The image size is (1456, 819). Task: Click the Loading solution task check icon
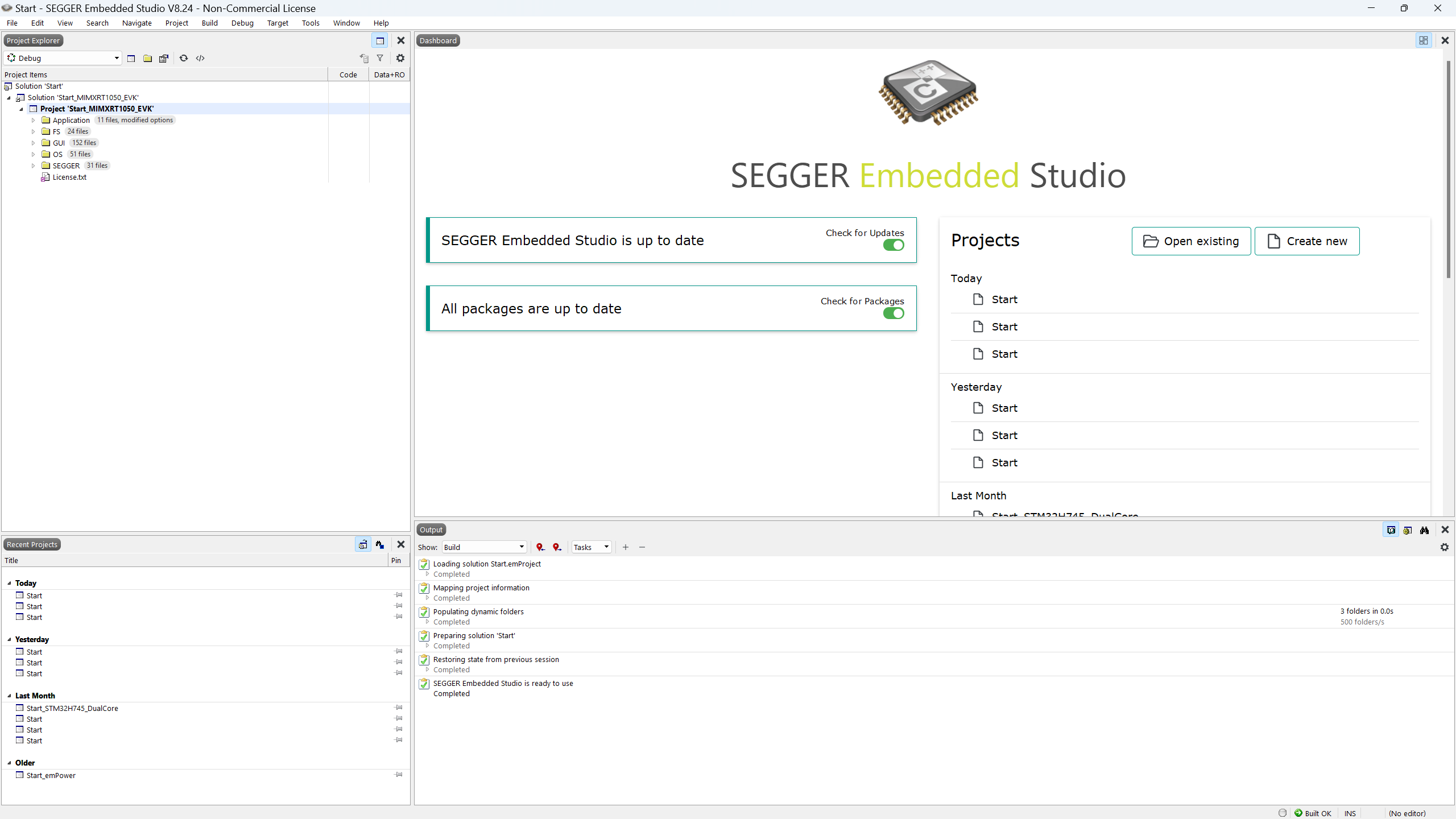[424, 564]
